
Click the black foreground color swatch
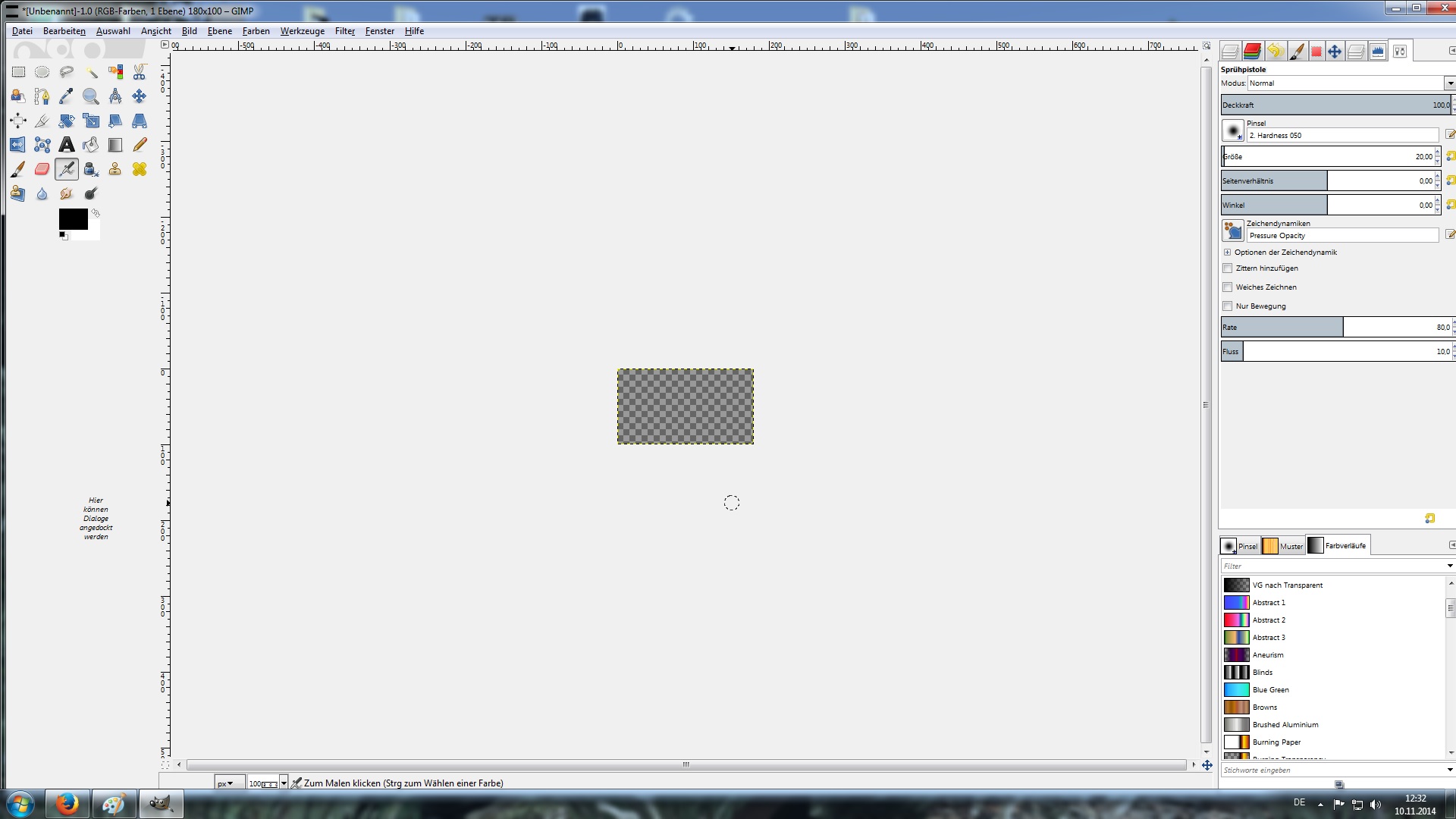coord(72,218)
